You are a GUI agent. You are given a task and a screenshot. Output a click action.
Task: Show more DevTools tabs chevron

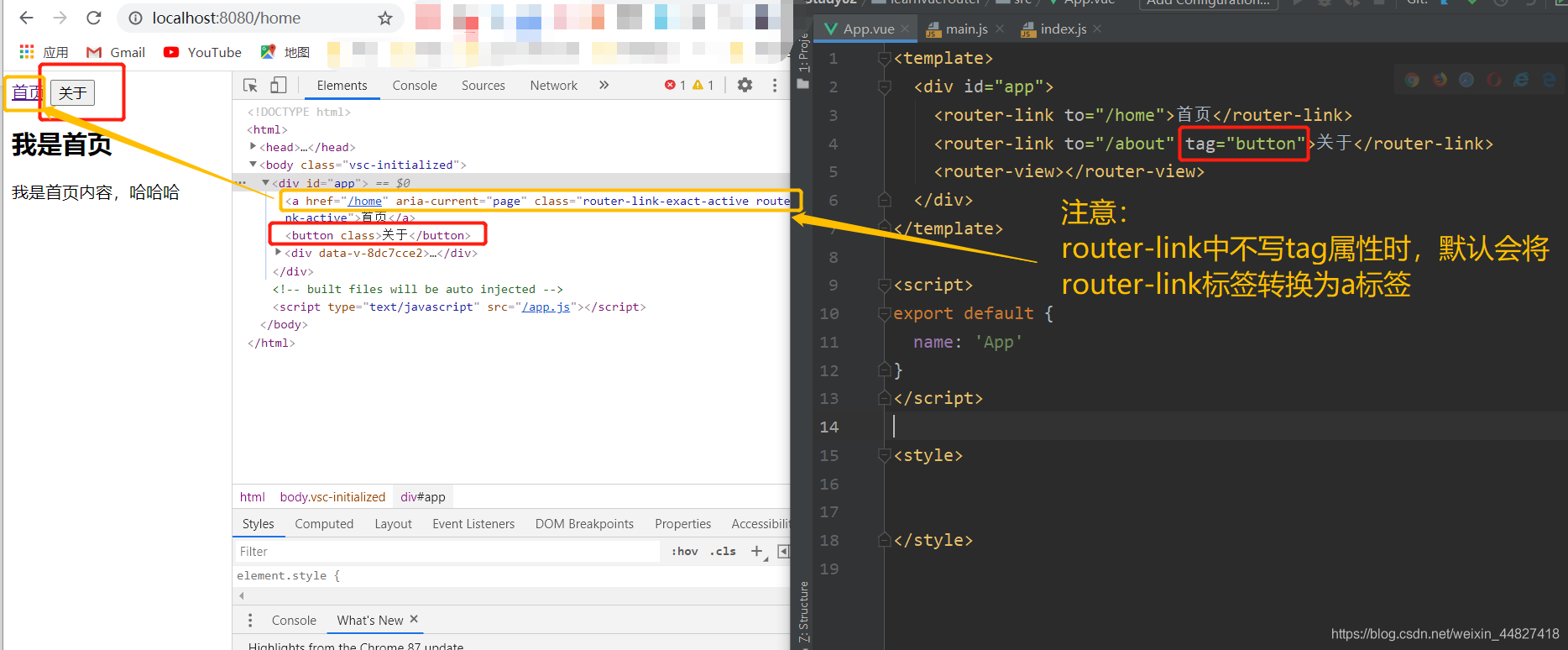[604, 85]
